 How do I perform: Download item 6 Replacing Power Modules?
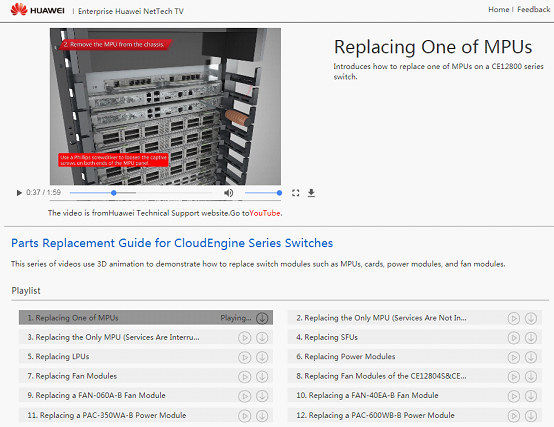point(531,357)
